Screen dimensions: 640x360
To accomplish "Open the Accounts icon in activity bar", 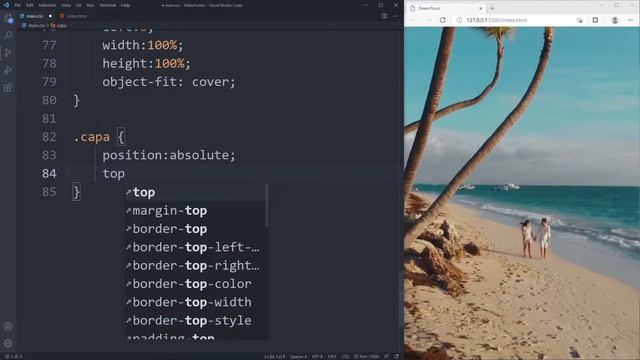I will click(8, 326).
